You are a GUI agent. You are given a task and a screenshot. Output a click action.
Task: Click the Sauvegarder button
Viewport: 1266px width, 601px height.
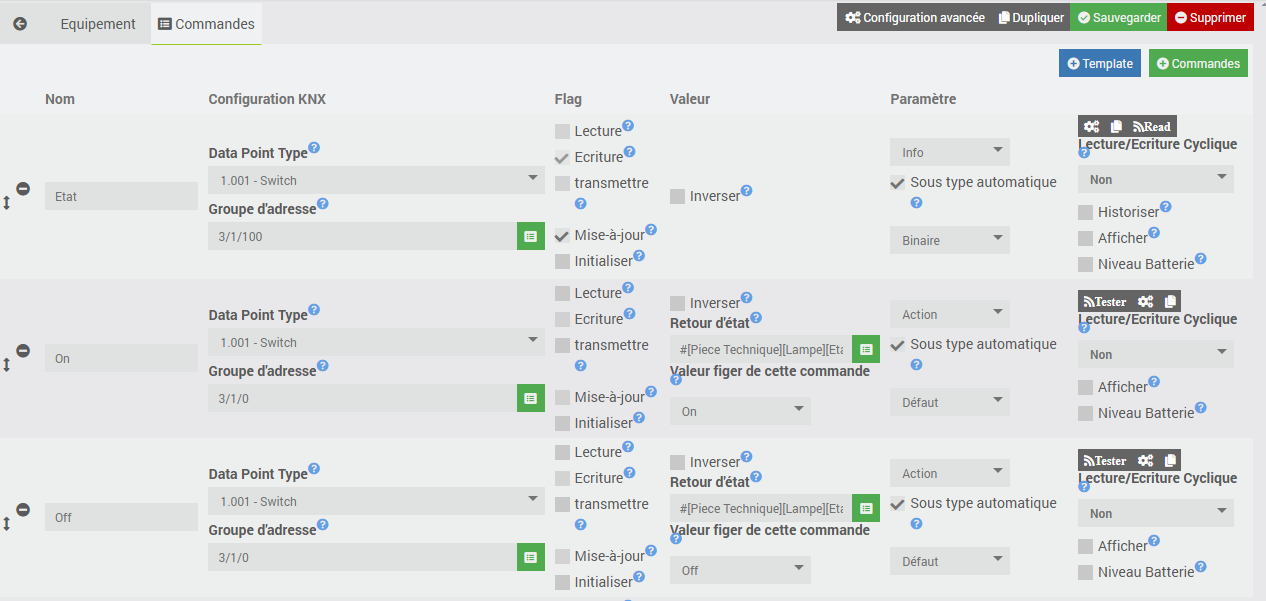coord(1118,17)
